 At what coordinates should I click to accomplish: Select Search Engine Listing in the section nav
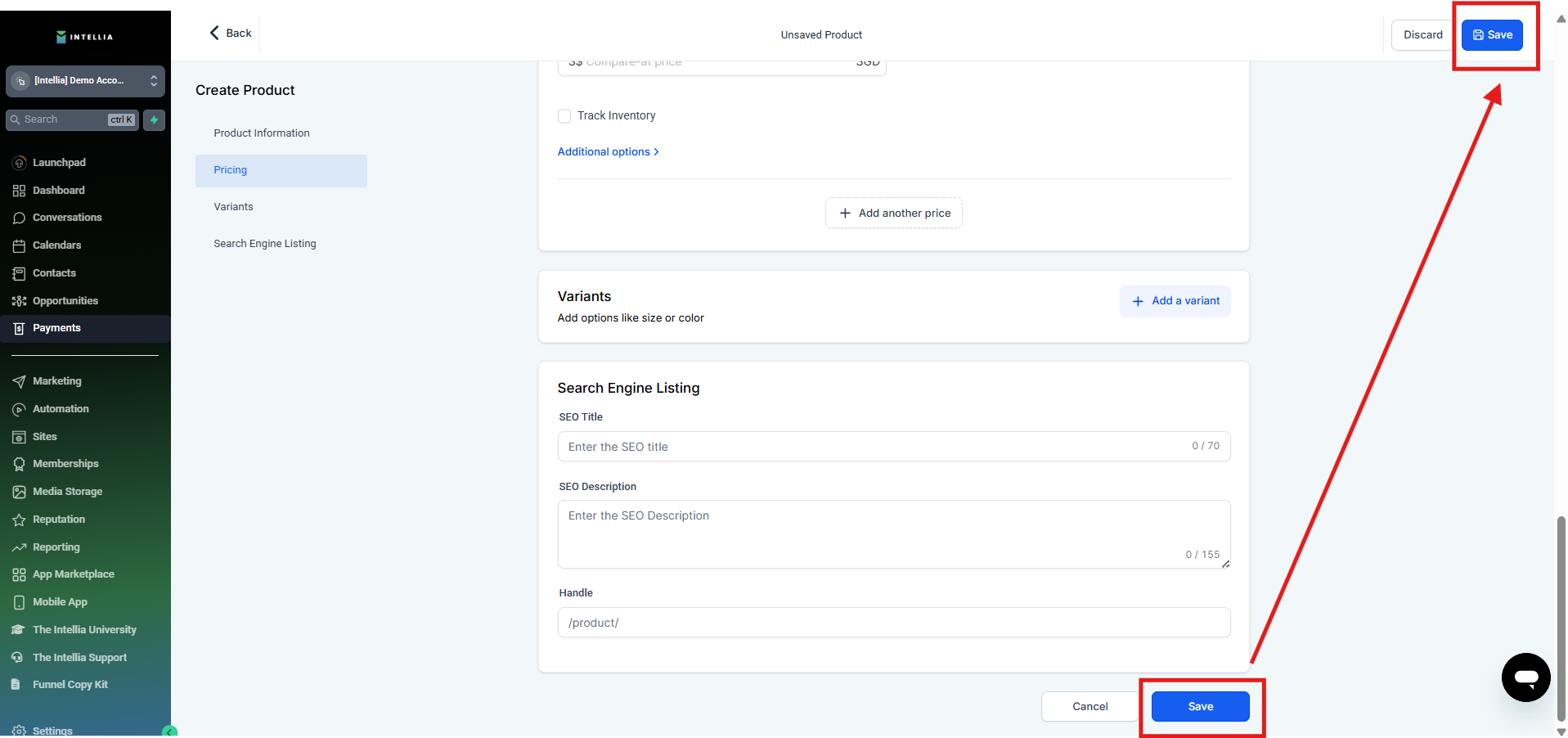pos(264,244)
